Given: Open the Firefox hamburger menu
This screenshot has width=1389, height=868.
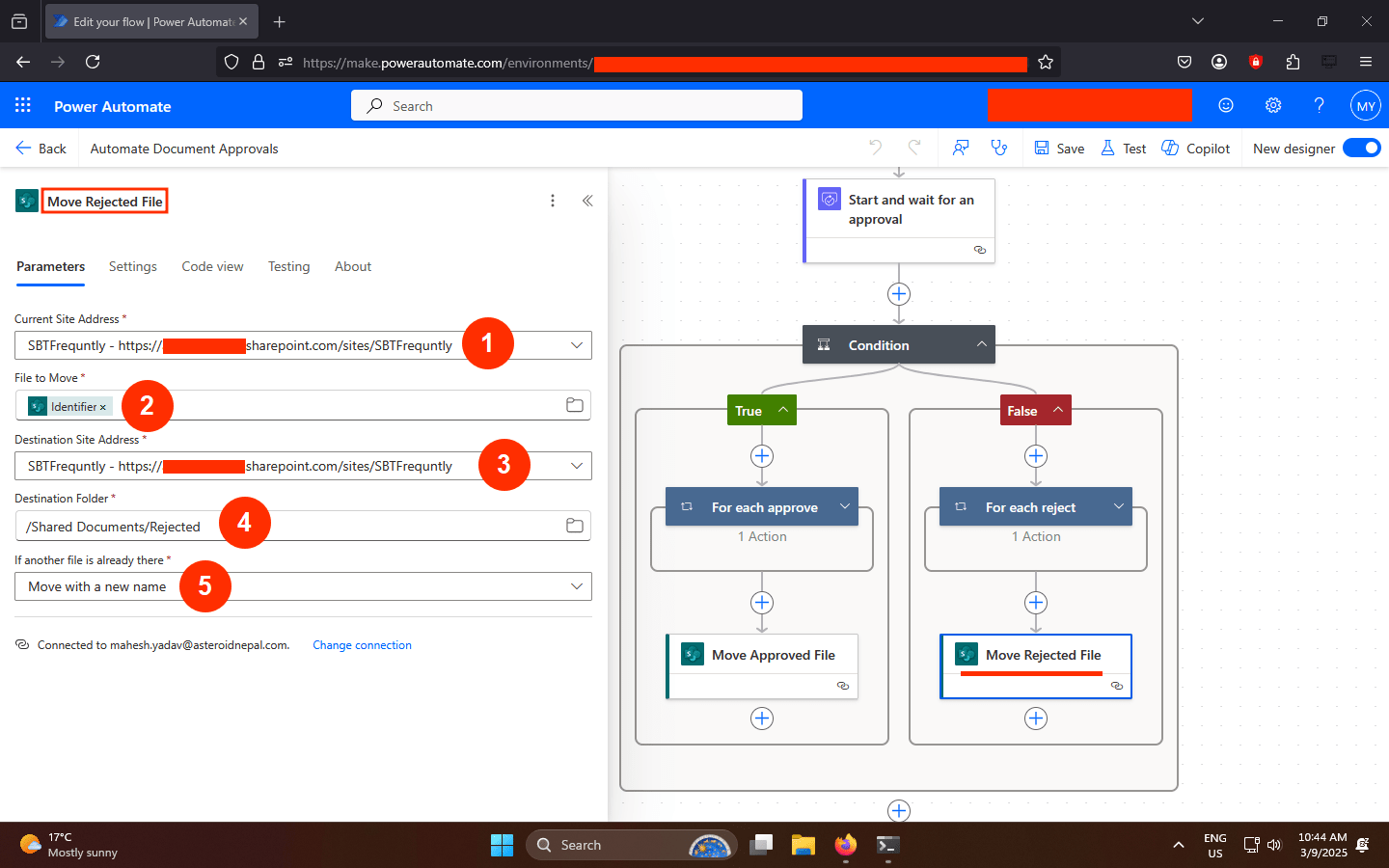Looking at the screenshot, I should pos(1366,62).
